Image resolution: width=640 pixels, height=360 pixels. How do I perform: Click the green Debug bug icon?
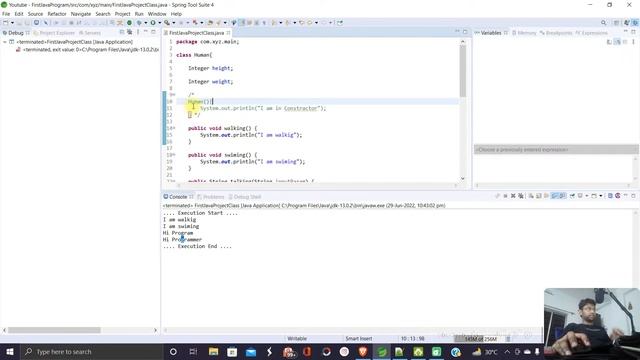pyautogui.click(x=139, y=23)
